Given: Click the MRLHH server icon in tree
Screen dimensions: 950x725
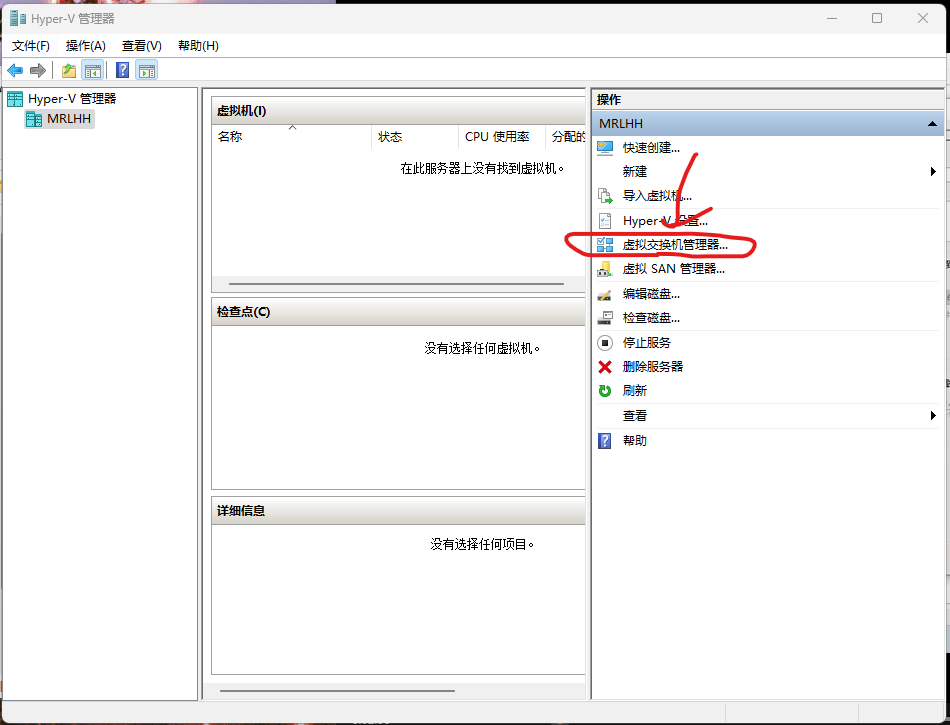Looking at the screenshot, I should click(x=34, y=119).
